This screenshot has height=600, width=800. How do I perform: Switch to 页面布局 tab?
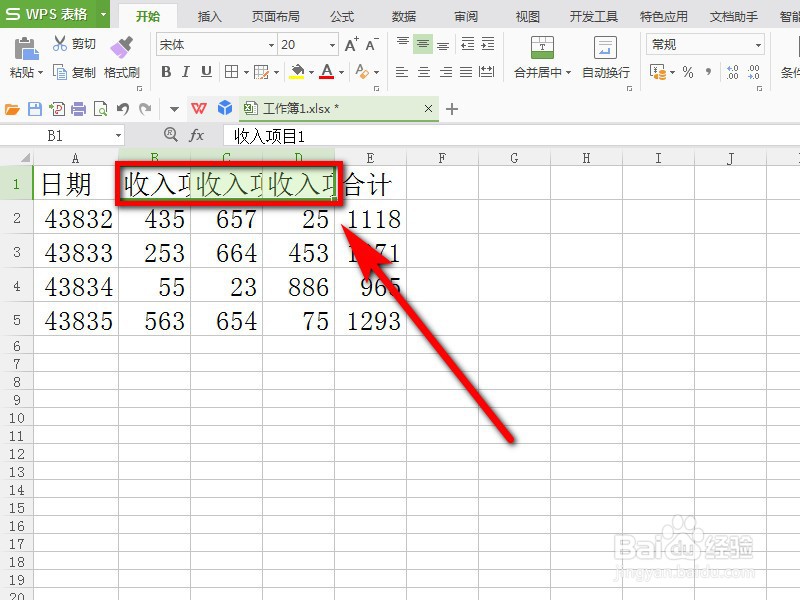tap(276, 16)
